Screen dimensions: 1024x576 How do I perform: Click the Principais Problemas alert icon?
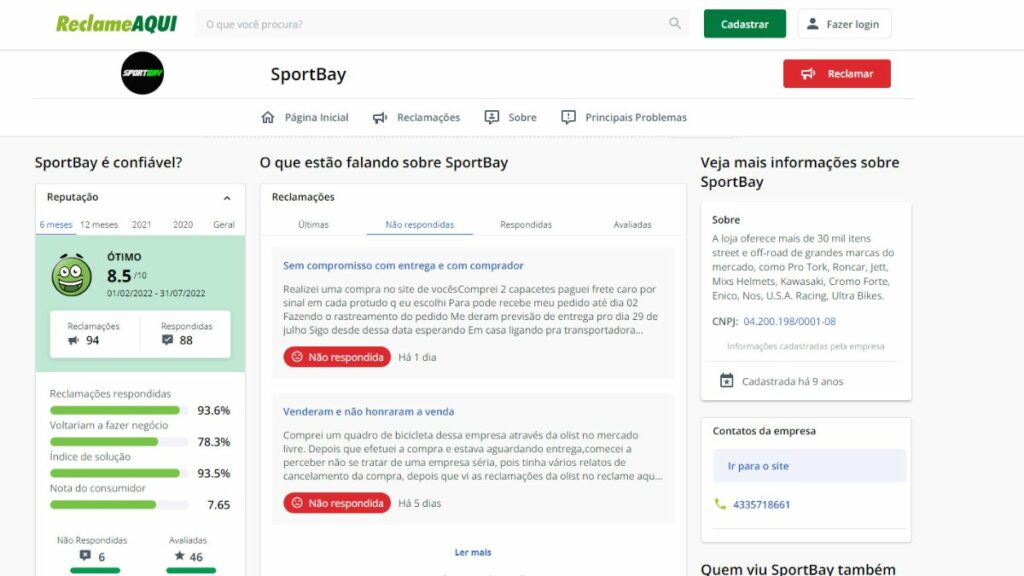[569, 117]
